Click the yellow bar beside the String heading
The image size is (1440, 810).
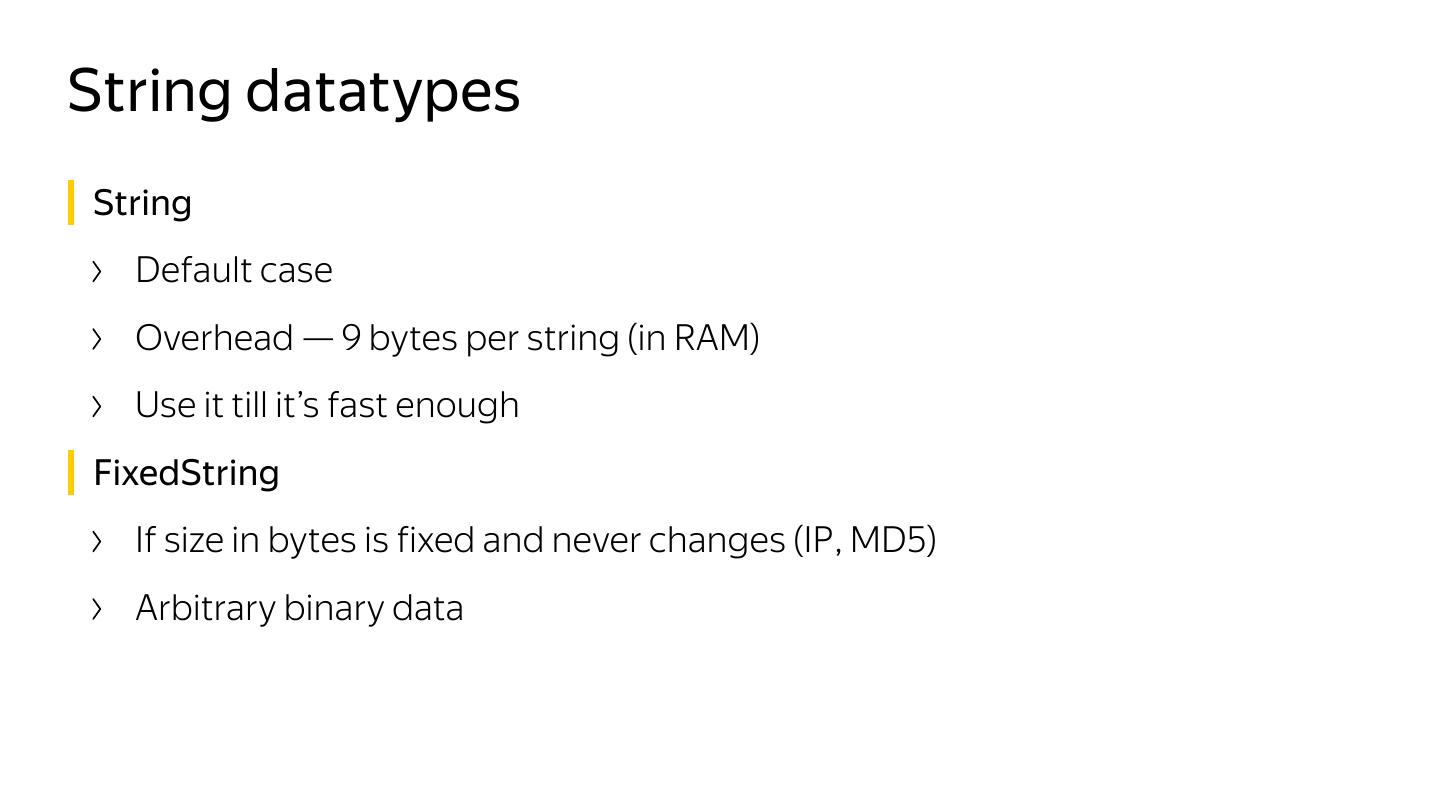click(71, 202)
